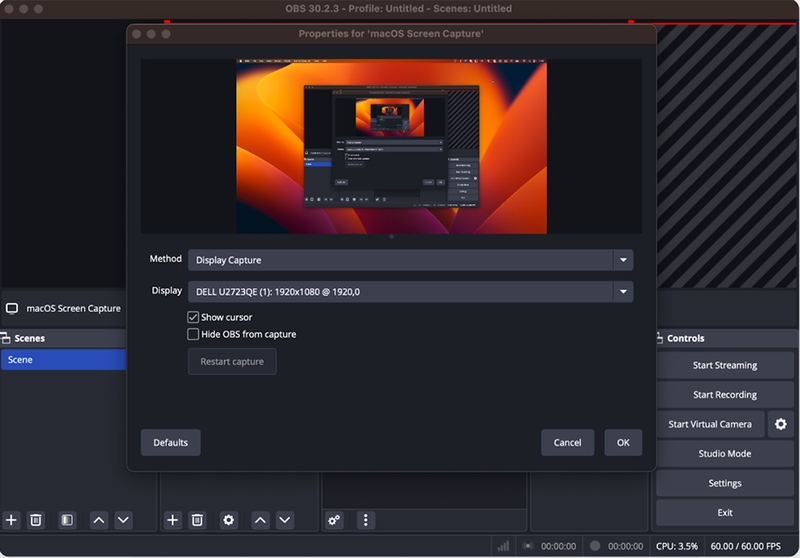Move source down in Sources panel

tap(285, 520)
